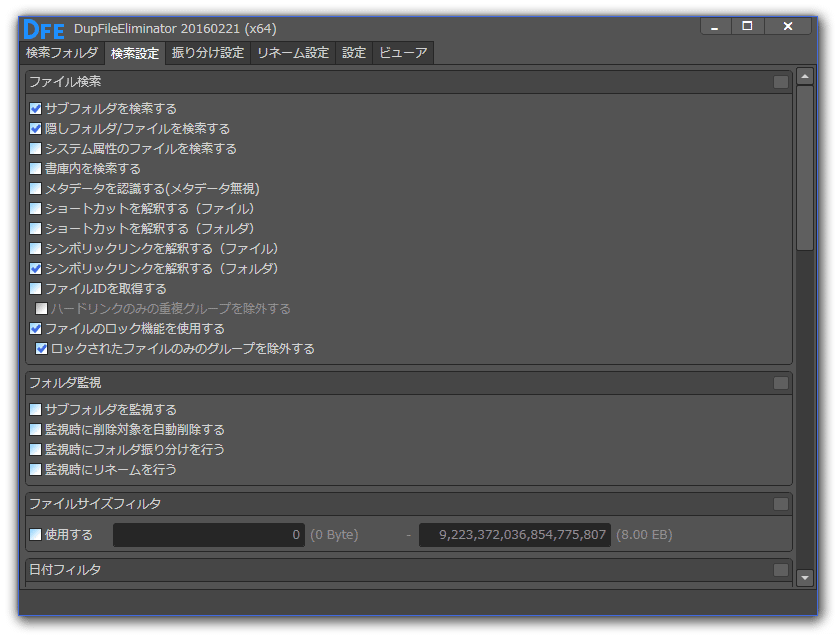Enable ショートカットを解釈する（フォルダ）
The width and height of the screenshot is (838, 637).
click(x=36, y=229)
